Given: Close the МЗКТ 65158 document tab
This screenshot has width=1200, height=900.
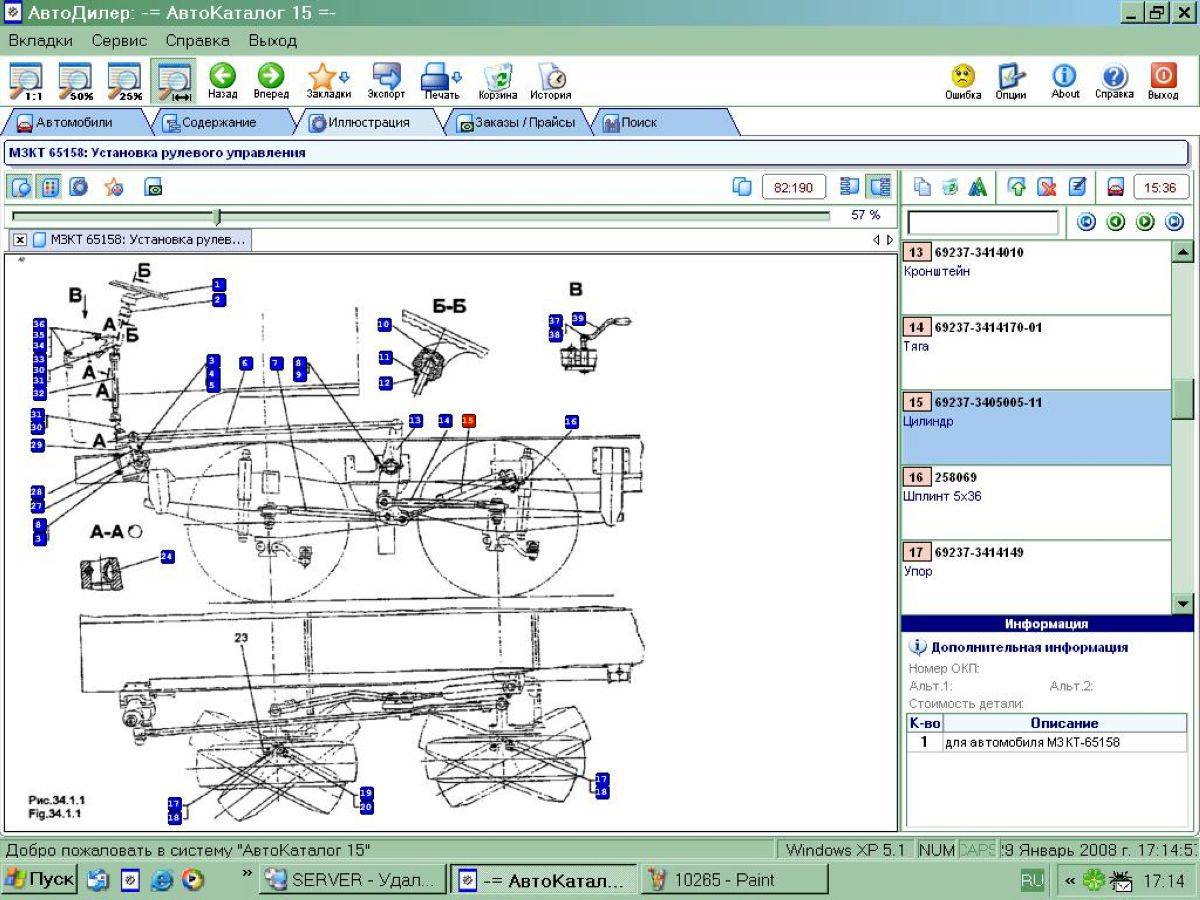Looking at the screenshot, I should coord(20,240).
